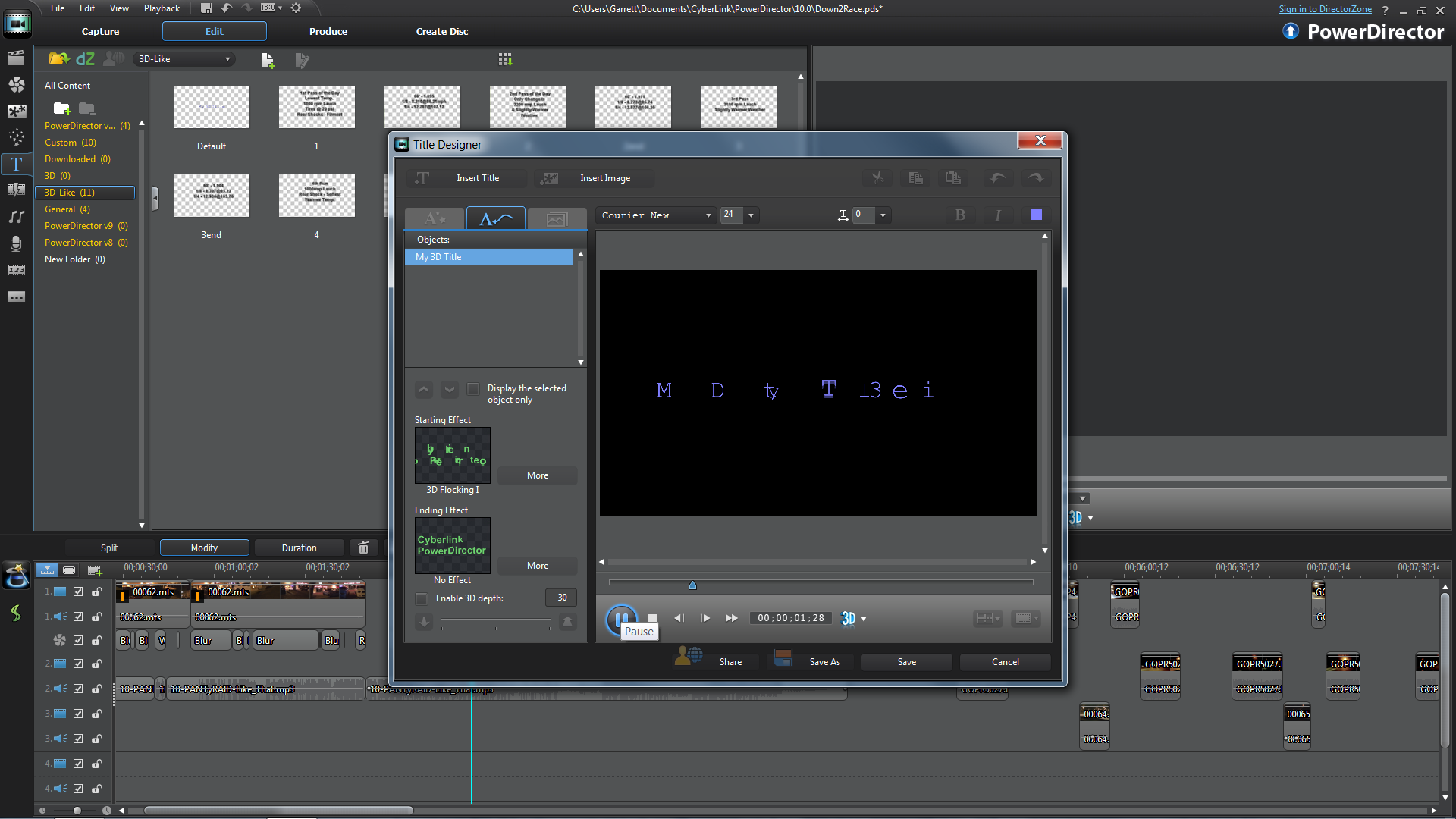1456x819 pixels.
Task: Click the paste icon in Title Designer
Action: (953, 177)
